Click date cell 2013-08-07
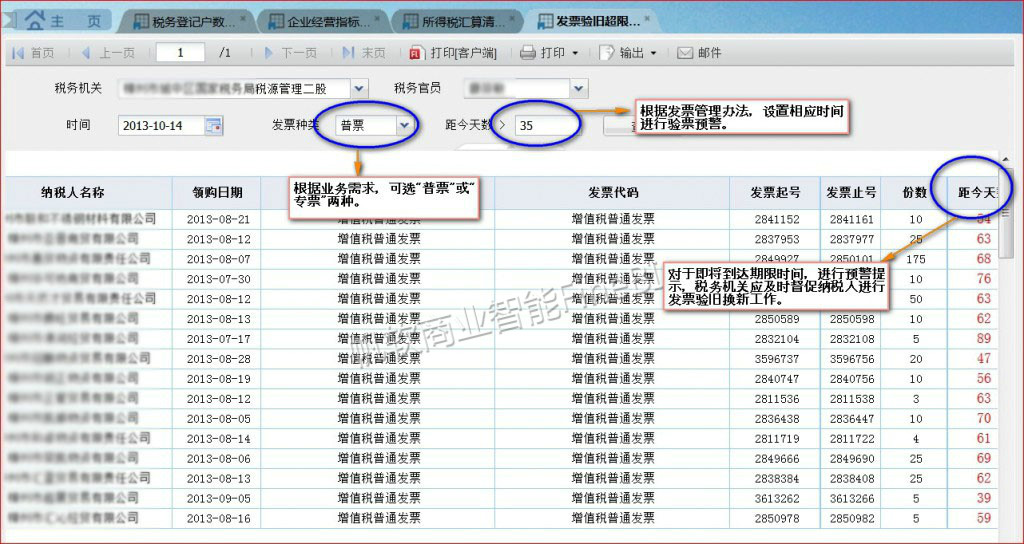This screenshot has width=1024, height=544. tap(218, 259)
